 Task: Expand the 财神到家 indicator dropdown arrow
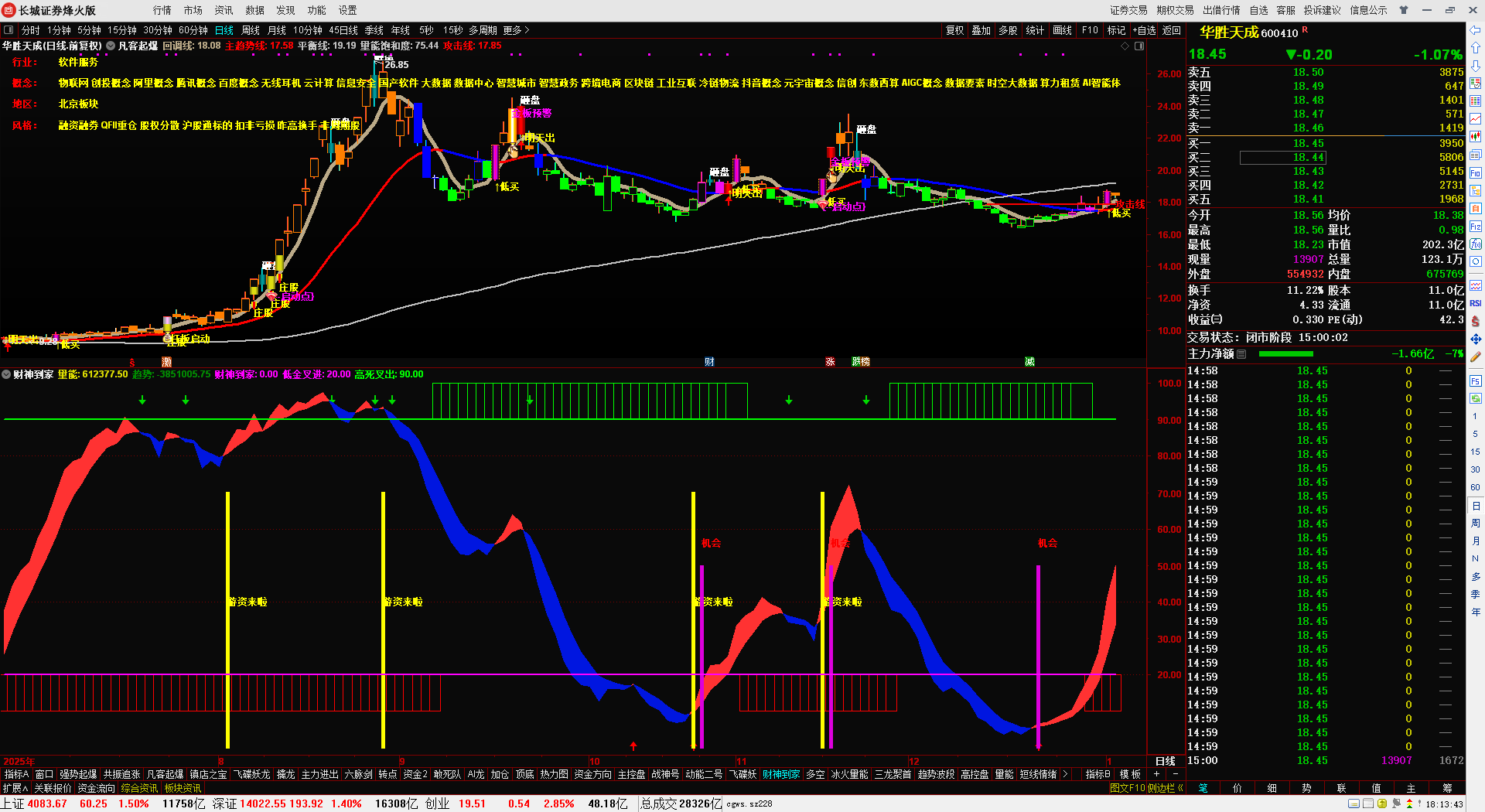coord(6,374)
